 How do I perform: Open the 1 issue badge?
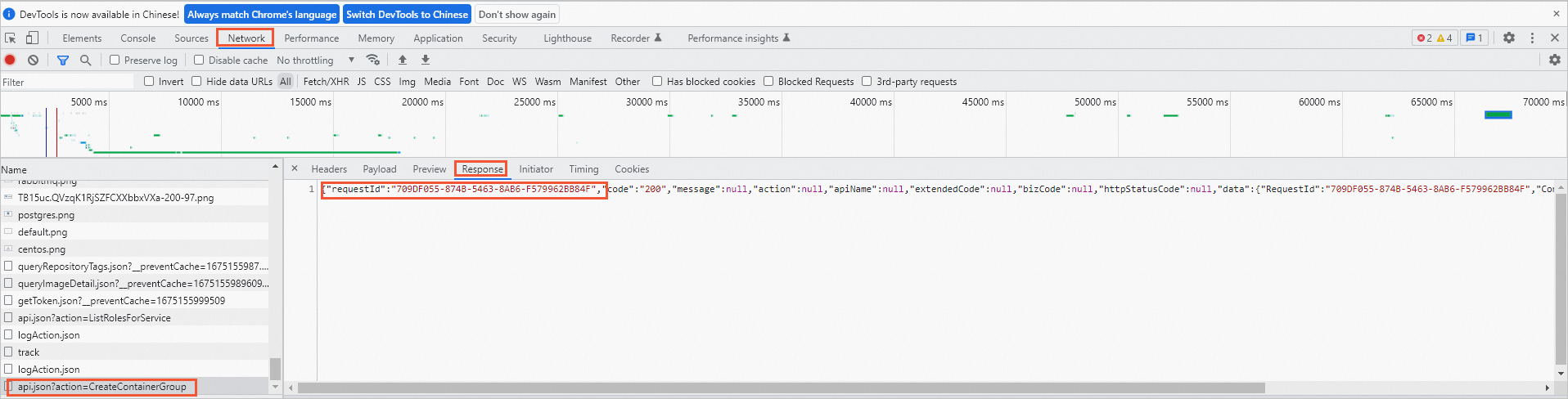coord(1474,38)
